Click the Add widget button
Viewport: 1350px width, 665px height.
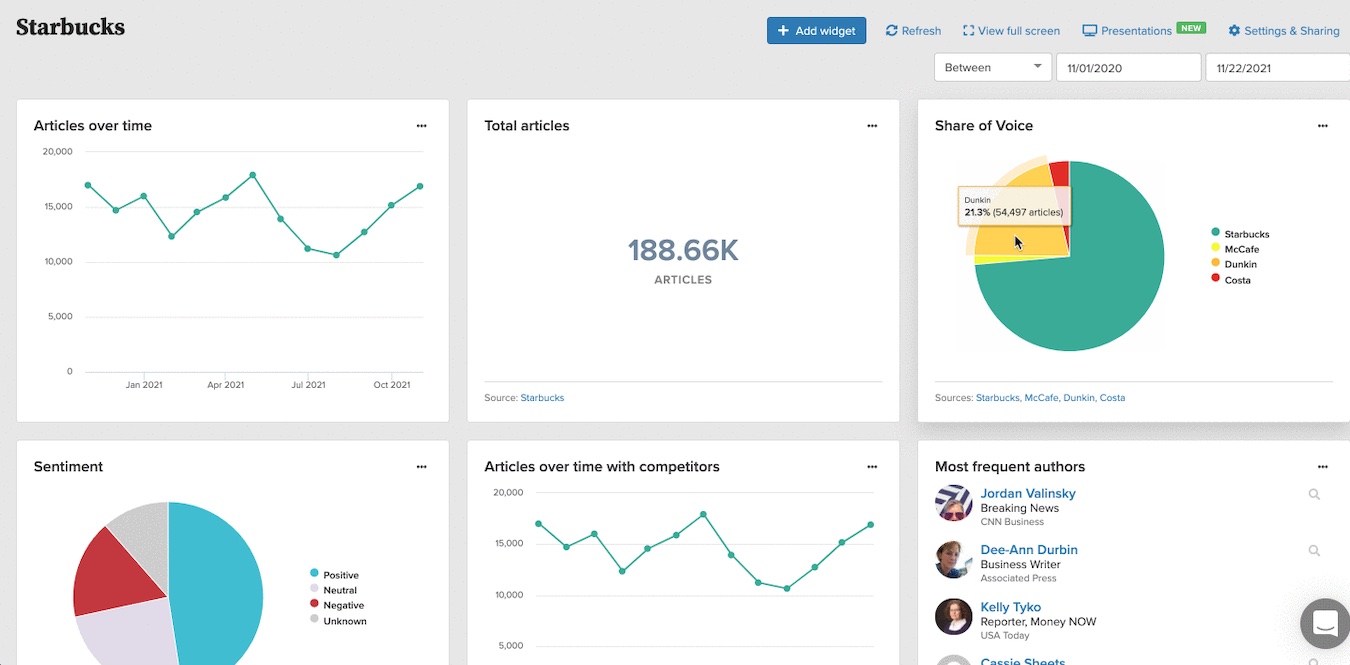tap(816, 31)
